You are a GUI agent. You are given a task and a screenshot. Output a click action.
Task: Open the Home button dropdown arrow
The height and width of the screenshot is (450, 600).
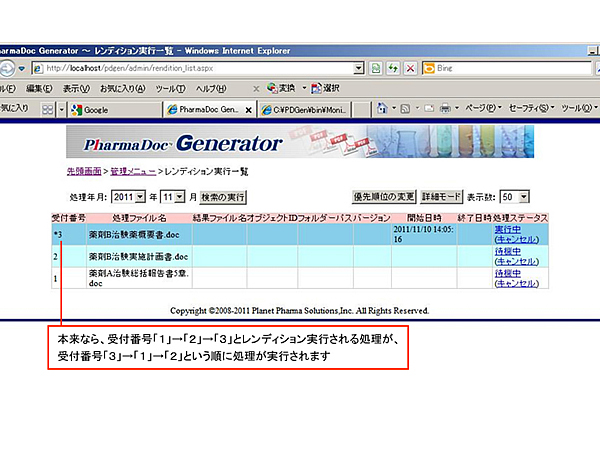click(x=394, y=109)
